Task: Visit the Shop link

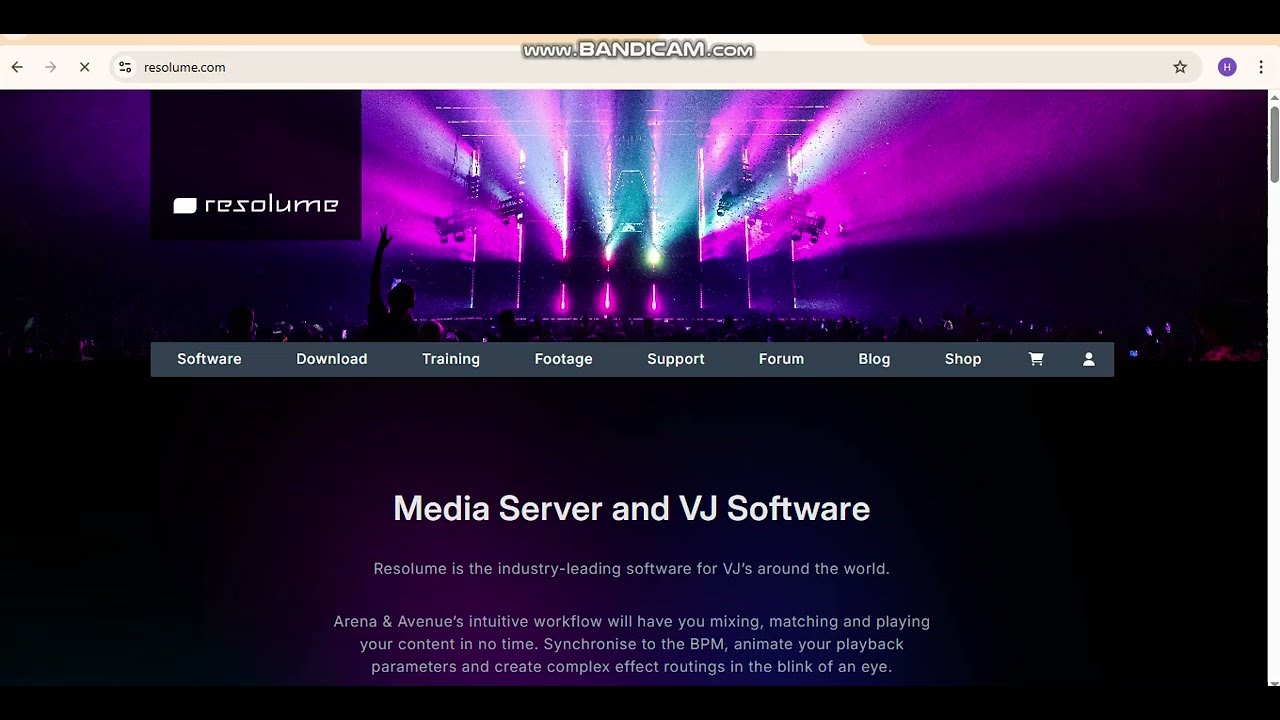Action: pyautogui.click(x=963, y=359)
